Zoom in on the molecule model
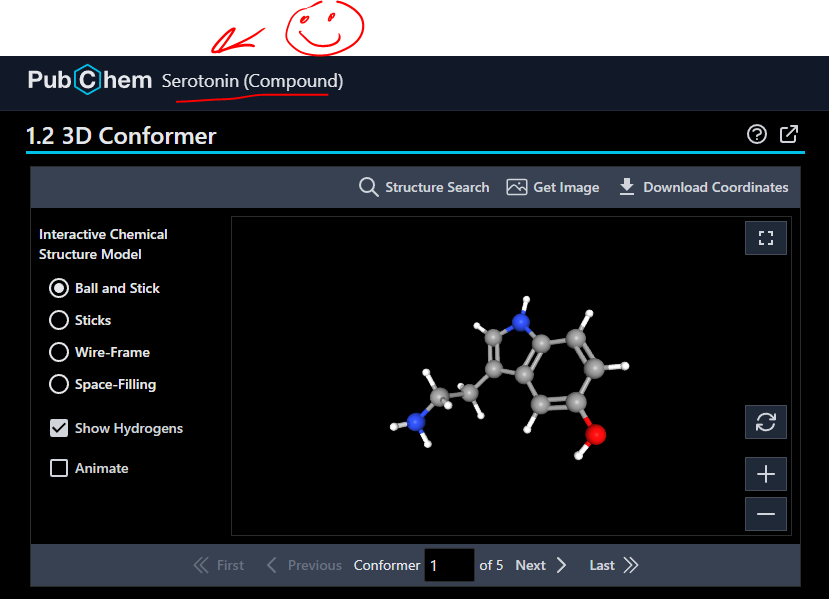The width and height of the screenshot is (829, 599). [766, 474]
